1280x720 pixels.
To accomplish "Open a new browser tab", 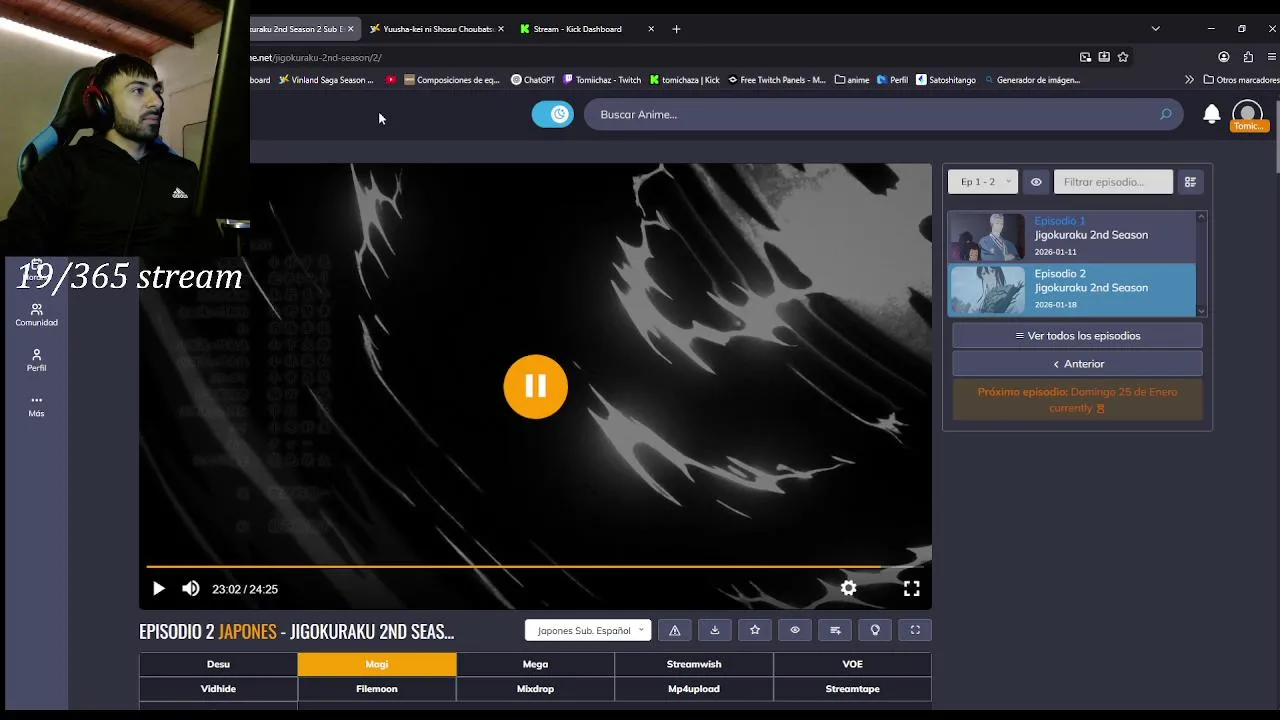I will coord(676,29).
